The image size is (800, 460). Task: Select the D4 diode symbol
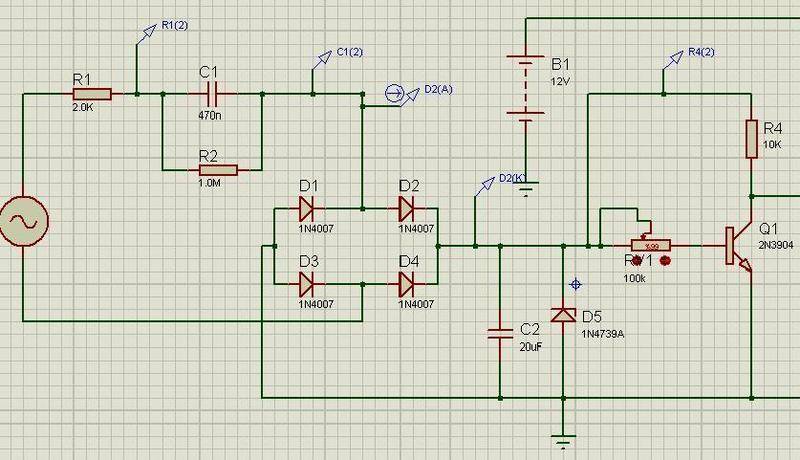406,284
